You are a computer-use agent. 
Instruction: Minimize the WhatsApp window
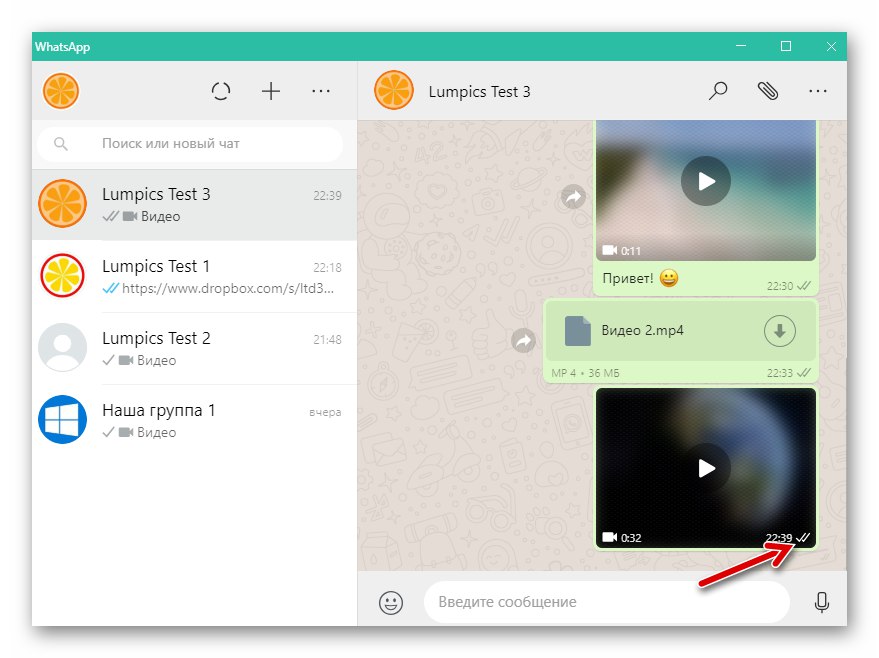741,46
